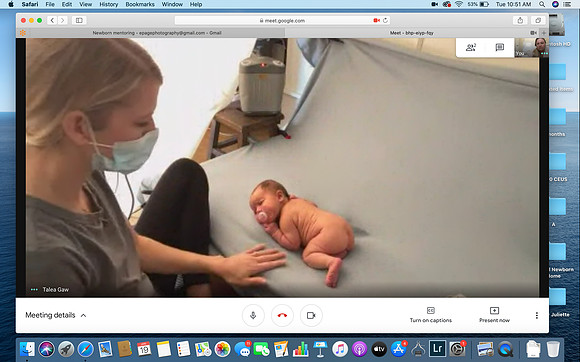Go back with Safari back arrow
Screen dimensions: 580x362
click(x=52, y=20)
